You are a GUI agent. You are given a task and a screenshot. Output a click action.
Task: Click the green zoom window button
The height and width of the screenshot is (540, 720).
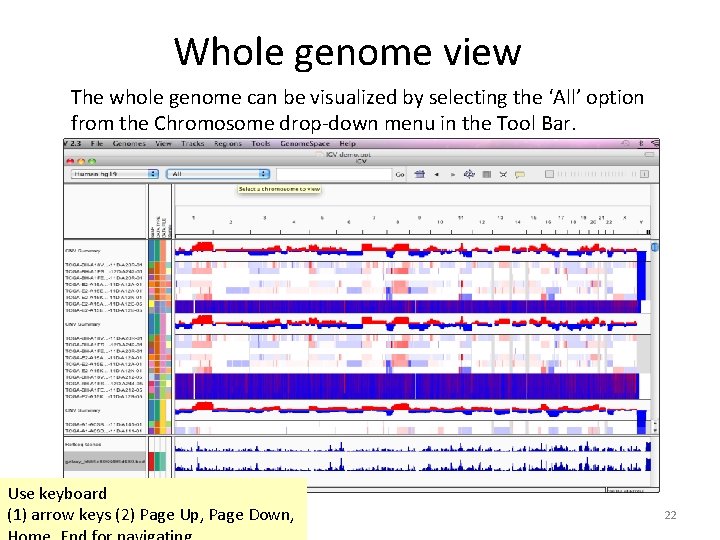tap(92, 161)
